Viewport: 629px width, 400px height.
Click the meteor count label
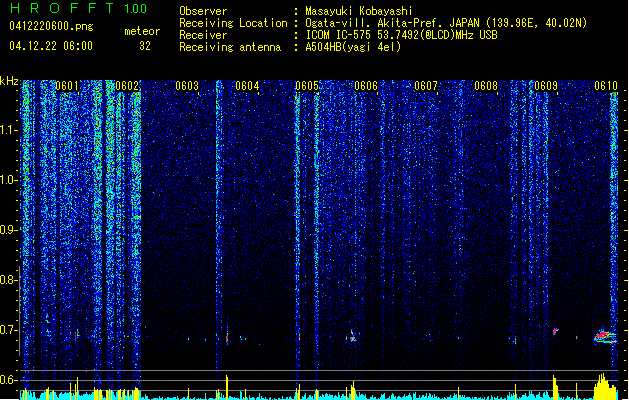(142, 31)
